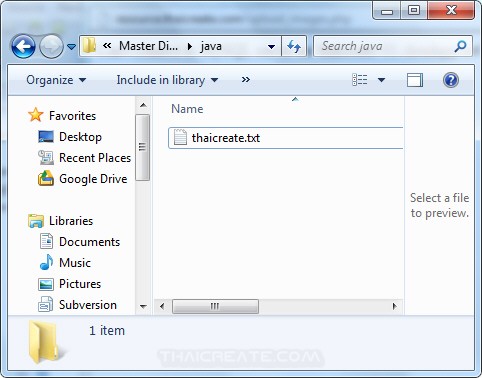Viewport: 482px width, 378px height.
Task: Click the navigation pane scroll up arrow
Action: 143,105
